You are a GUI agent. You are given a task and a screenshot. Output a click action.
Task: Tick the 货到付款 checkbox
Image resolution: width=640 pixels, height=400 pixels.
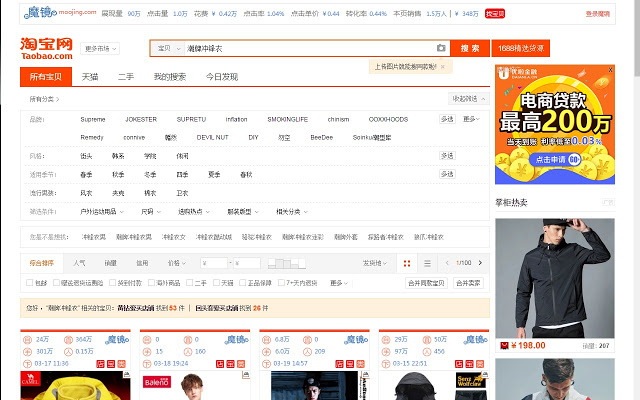[112, 282]
